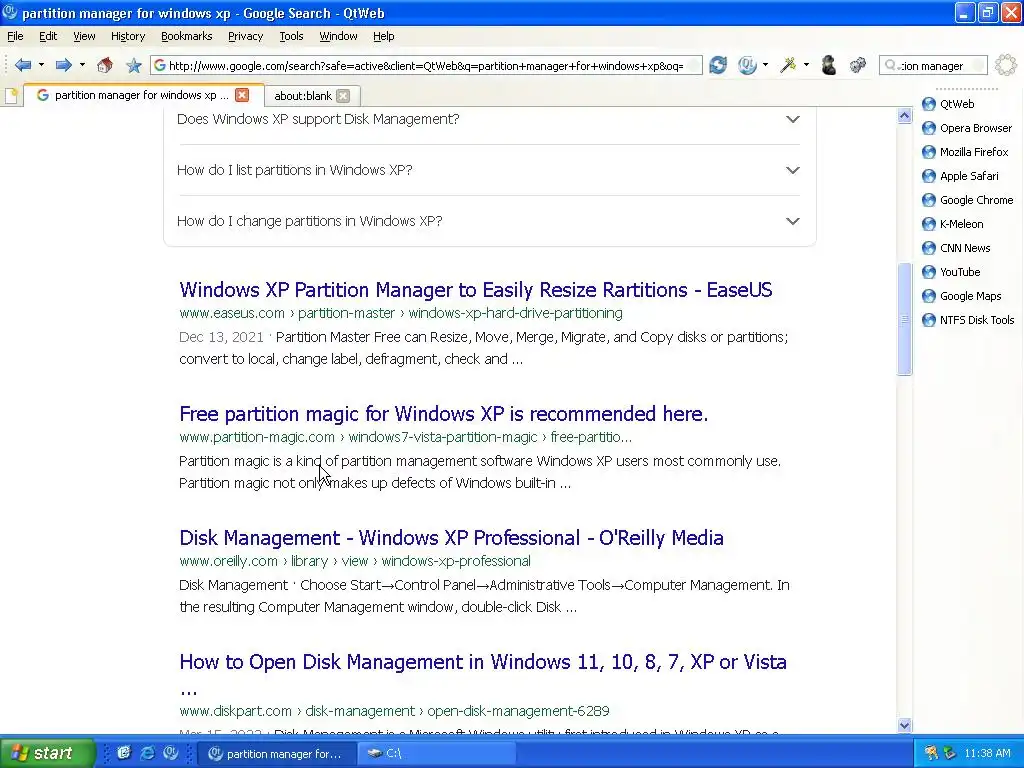This screenshot has height=768, width=1024.
Task: Open the Home page icon
Action: 104,65
